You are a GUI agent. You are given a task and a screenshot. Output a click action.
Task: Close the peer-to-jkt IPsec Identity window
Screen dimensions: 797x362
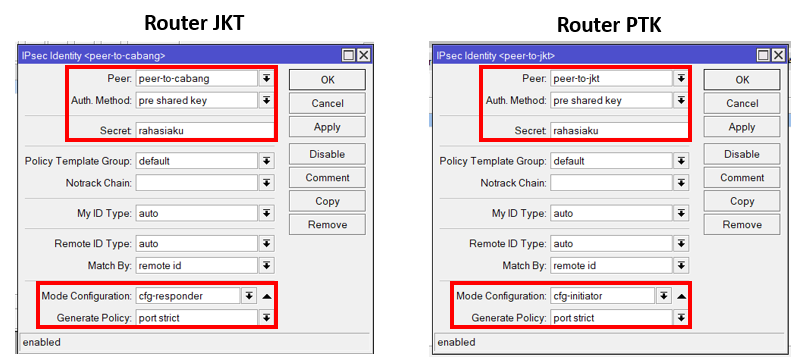point(778,55)
